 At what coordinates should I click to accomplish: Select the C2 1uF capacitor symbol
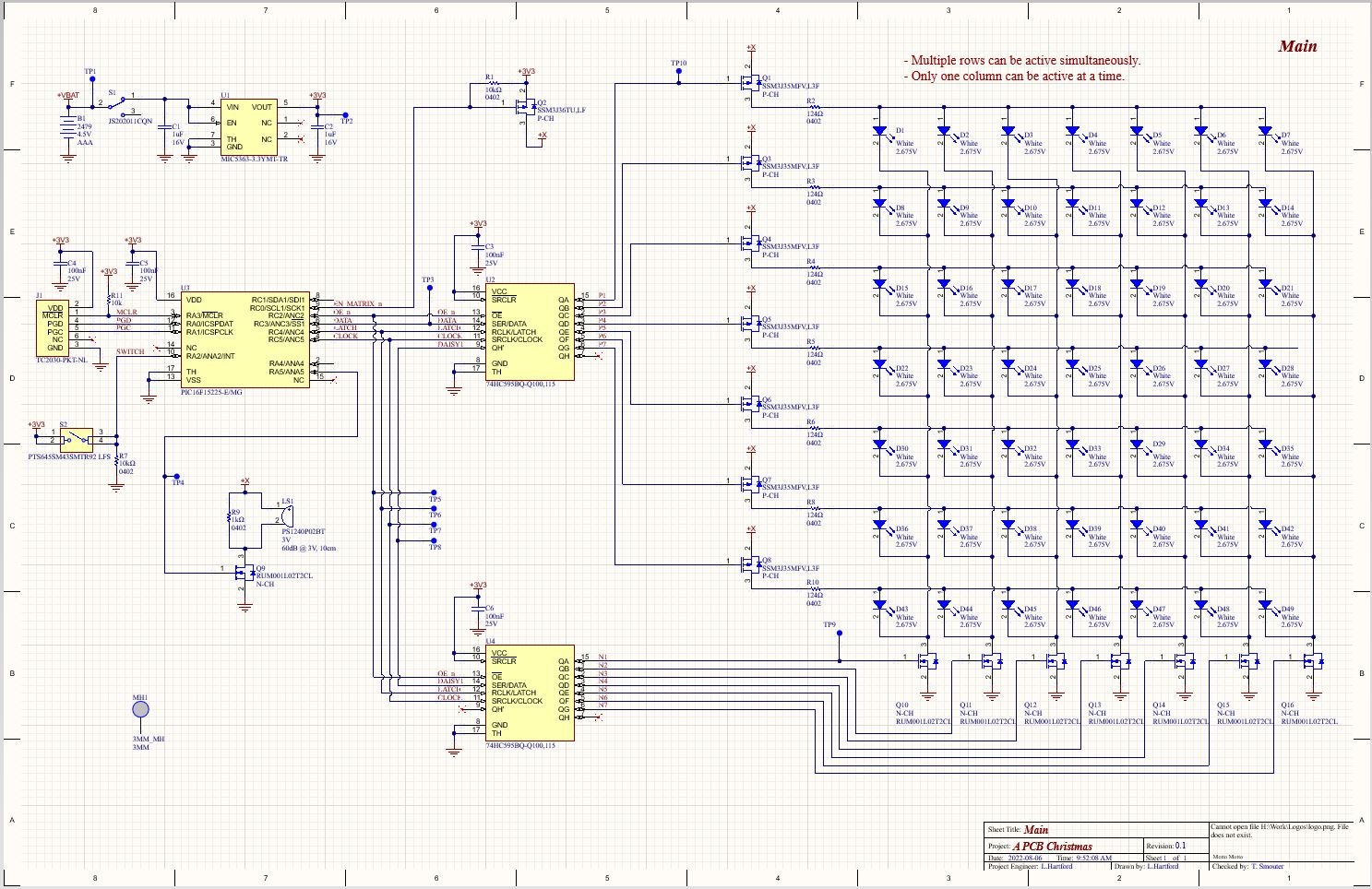pos(317,128)
